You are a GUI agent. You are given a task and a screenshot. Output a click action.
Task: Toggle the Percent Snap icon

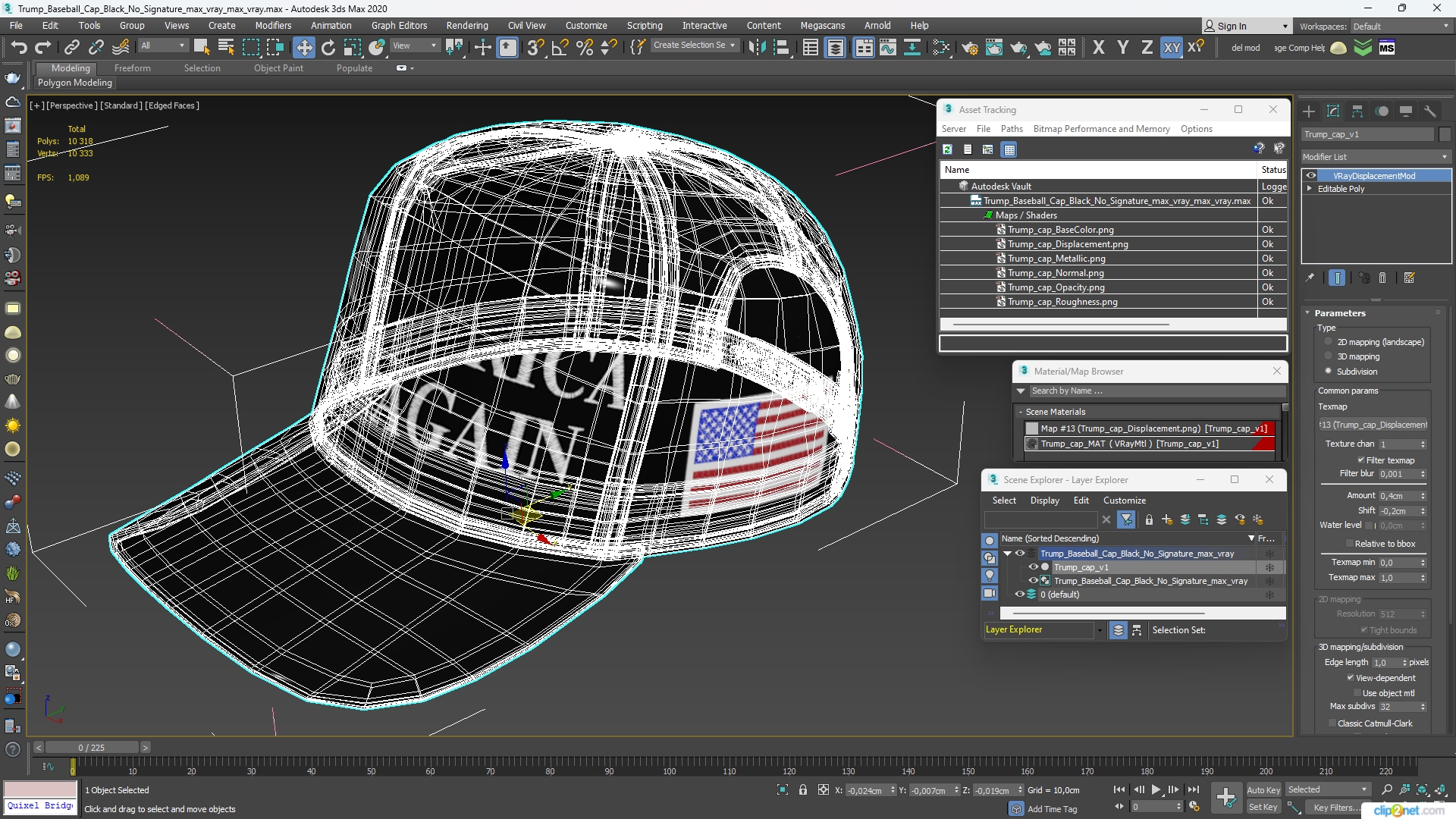(585, 48)
